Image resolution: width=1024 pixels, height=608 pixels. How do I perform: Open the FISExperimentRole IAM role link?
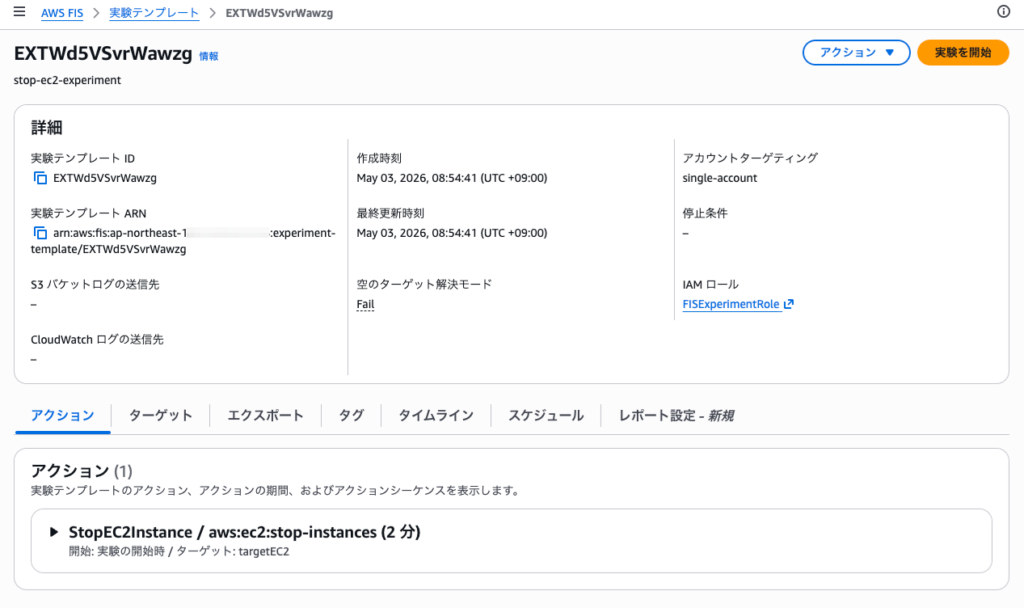731,304
